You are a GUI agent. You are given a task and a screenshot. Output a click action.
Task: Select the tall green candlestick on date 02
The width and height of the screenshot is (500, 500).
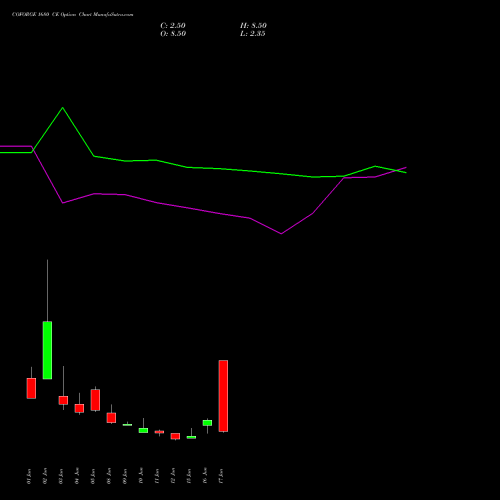(47, 350)
